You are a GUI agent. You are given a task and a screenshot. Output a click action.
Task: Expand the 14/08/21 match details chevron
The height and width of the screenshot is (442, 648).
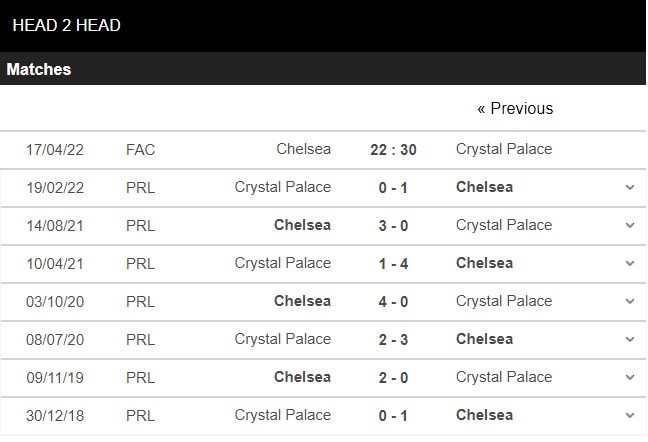pyautogui.click(x=630, y=226)
